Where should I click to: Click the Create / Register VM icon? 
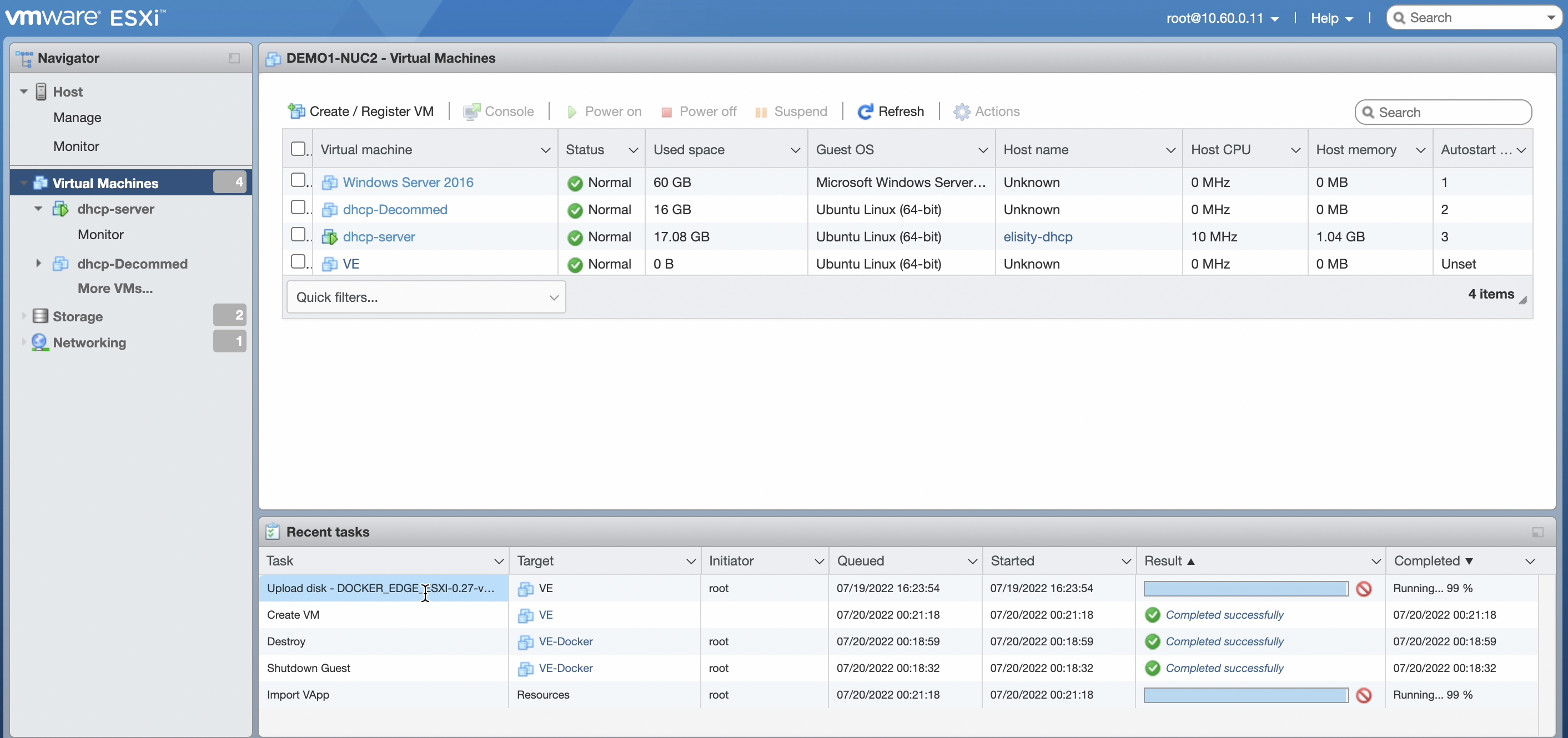(296, 112)
